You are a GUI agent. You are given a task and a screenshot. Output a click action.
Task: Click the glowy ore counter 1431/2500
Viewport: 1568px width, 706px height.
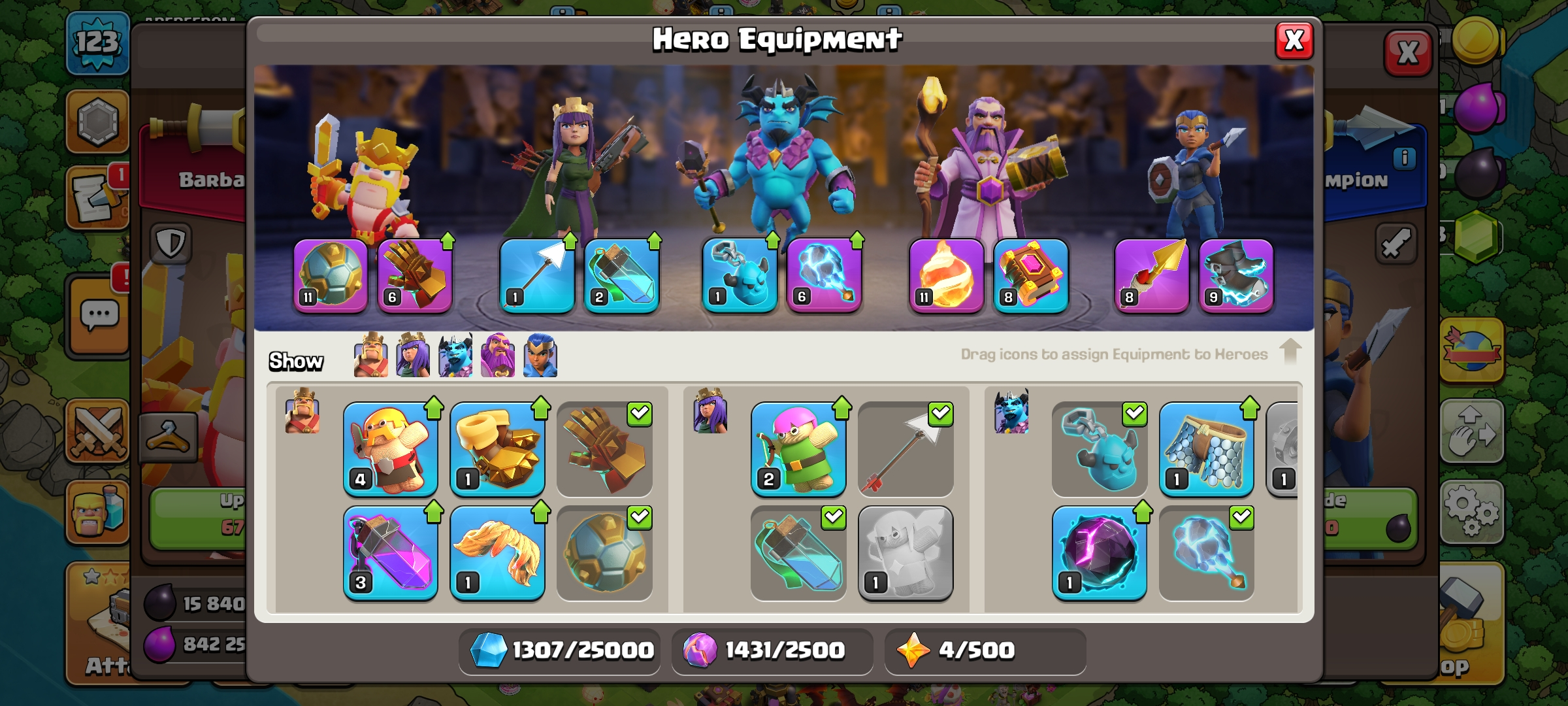pos(772,650)
